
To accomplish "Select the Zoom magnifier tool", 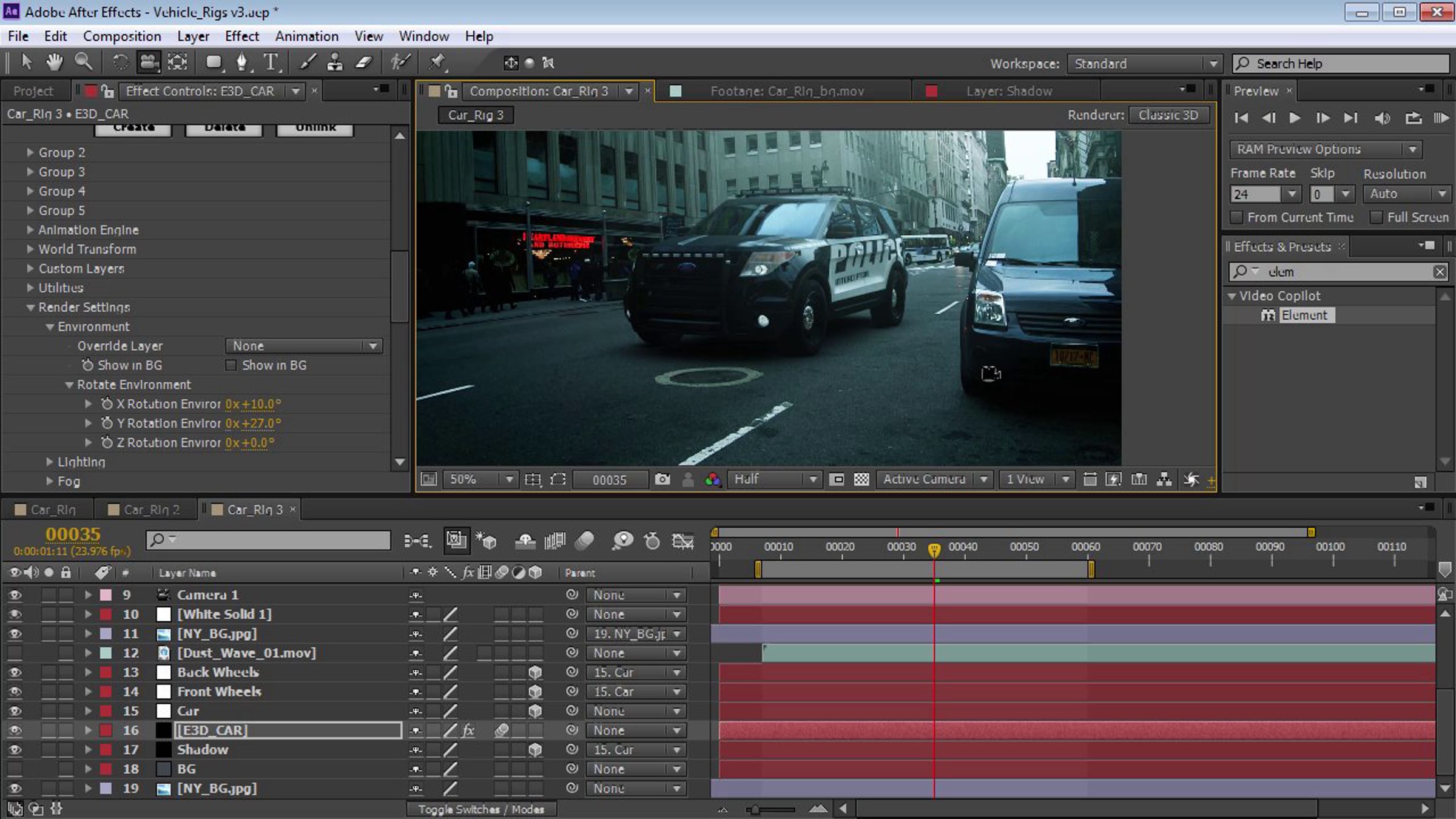I will (x=83, y=62).
